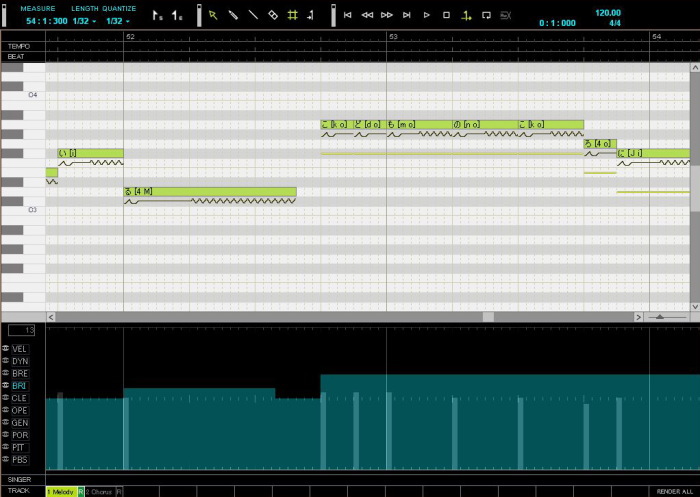700x497 pixels.
Task: Toggle the yellow auto-scroll icon
Action: tap(466, 16)
